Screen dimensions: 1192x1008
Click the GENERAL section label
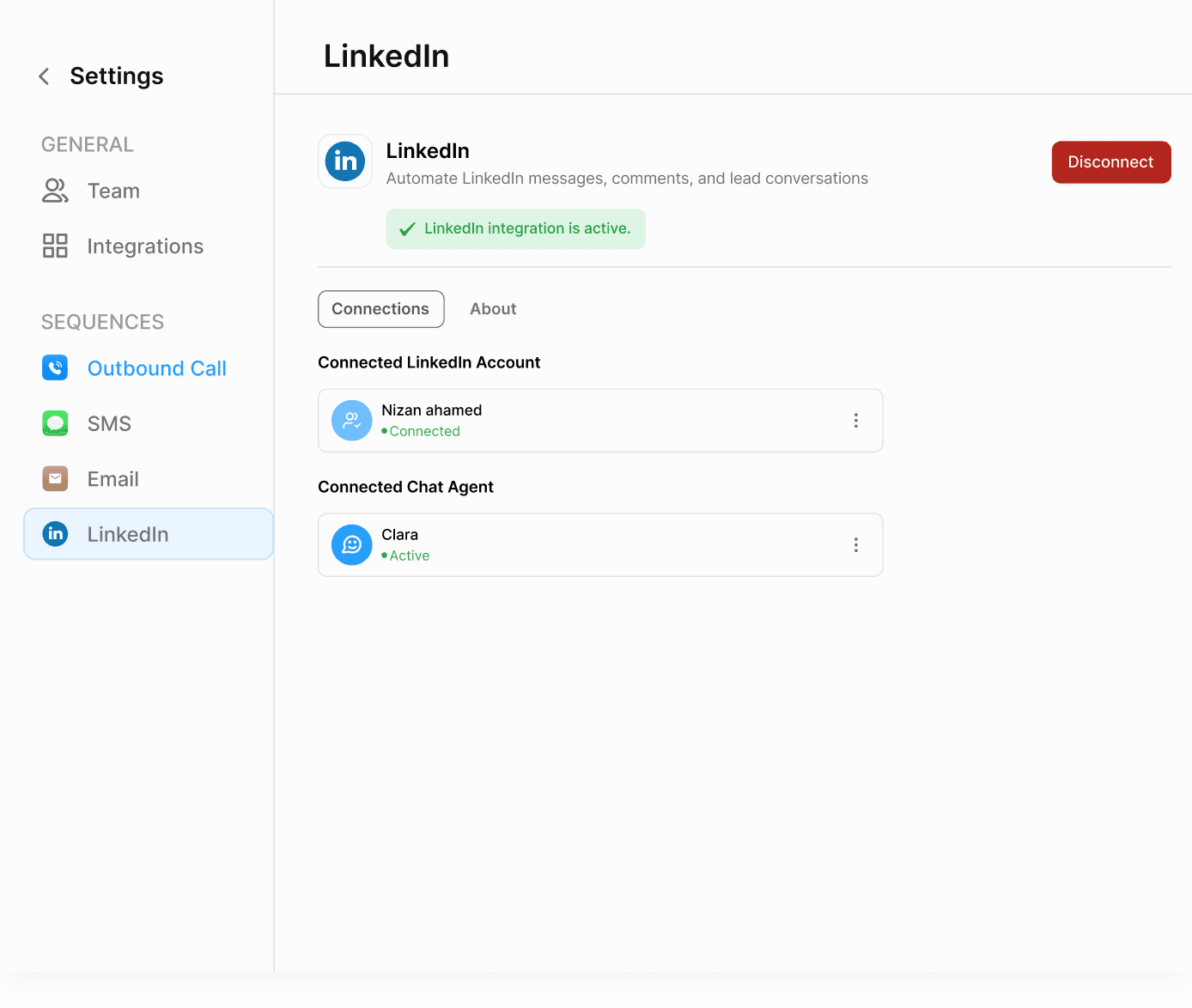point(88,144)
